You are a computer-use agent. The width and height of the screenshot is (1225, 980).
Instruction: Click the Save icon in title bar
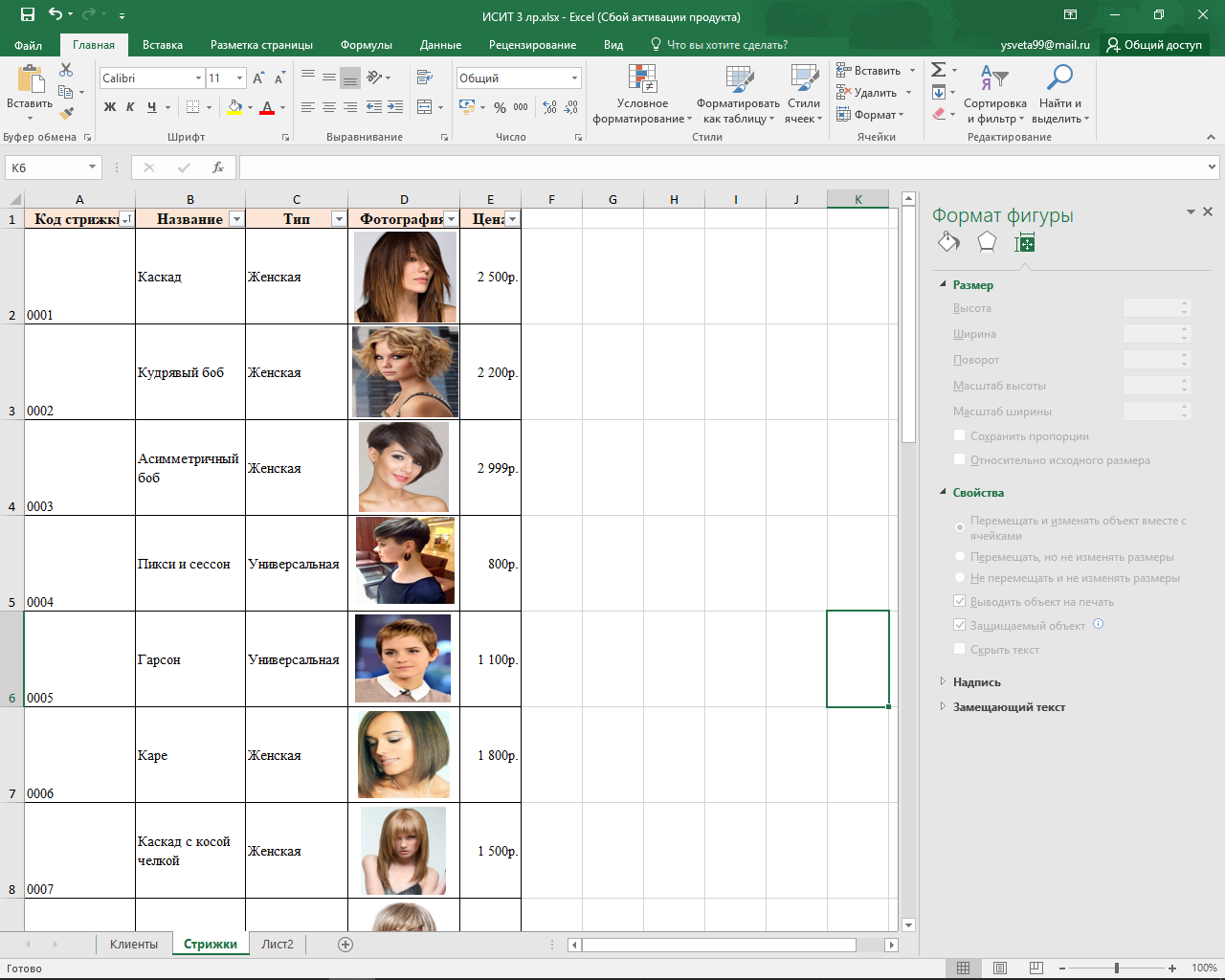tap(27, 14)
